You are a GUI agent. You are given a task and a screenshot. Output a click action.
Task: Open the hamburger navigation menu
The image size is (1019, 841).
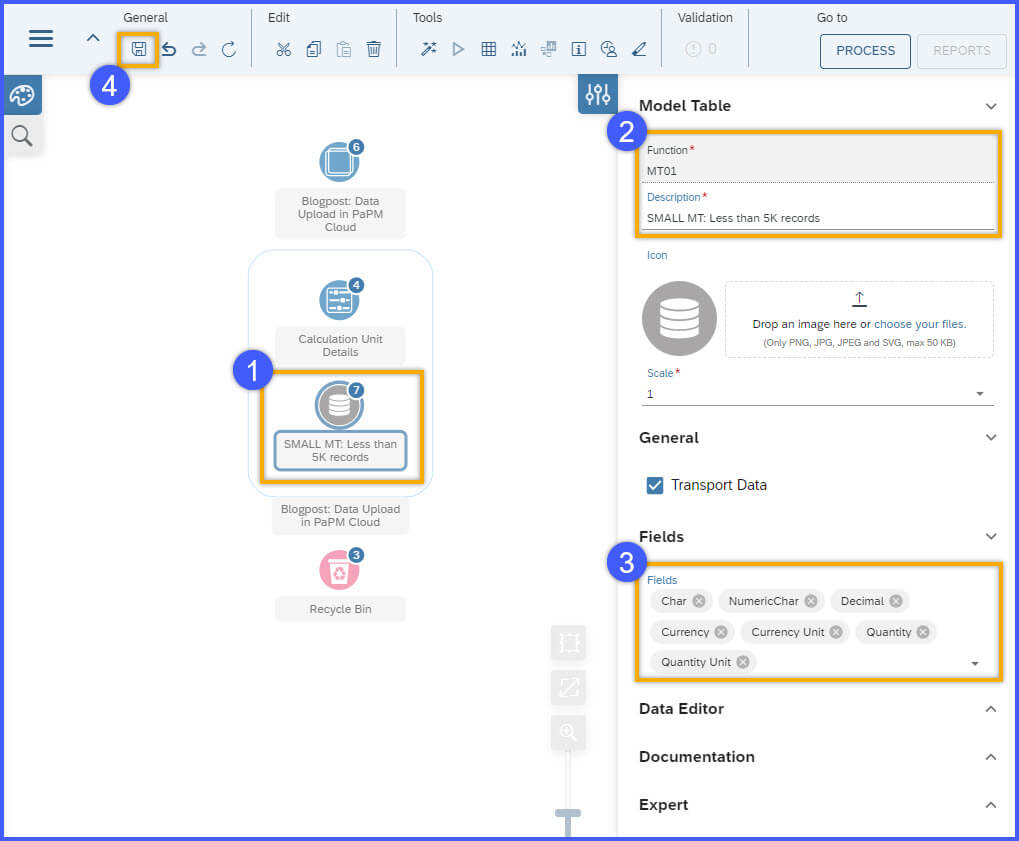pyautogui.click(x=40, y=38)
